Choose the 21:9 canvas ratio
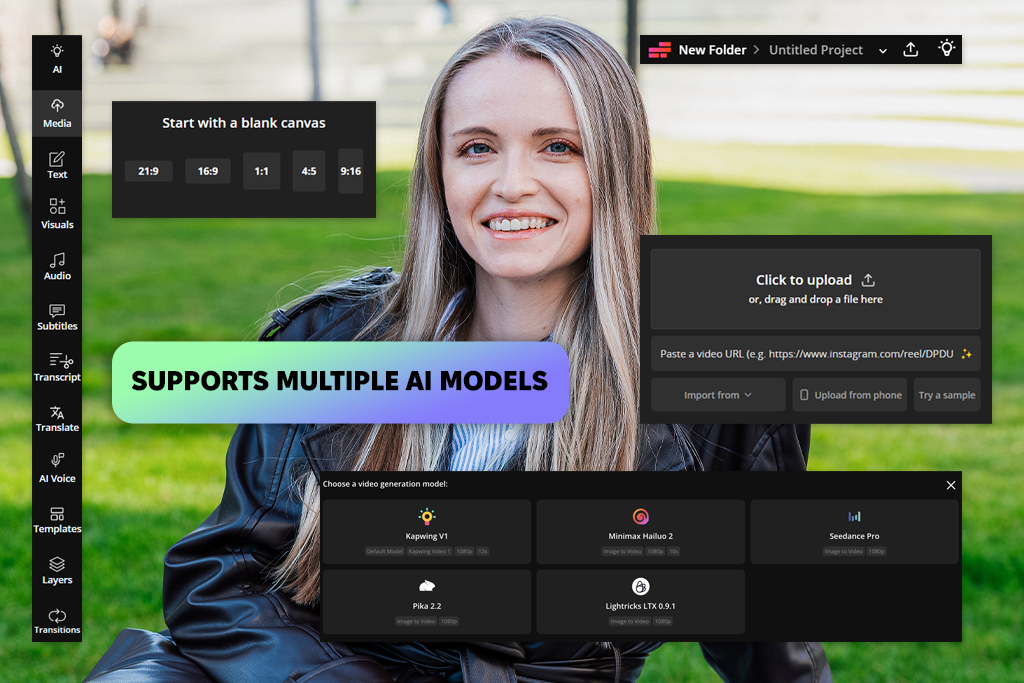The width and height of the screenshot is (1024, 683). point(148,171)
